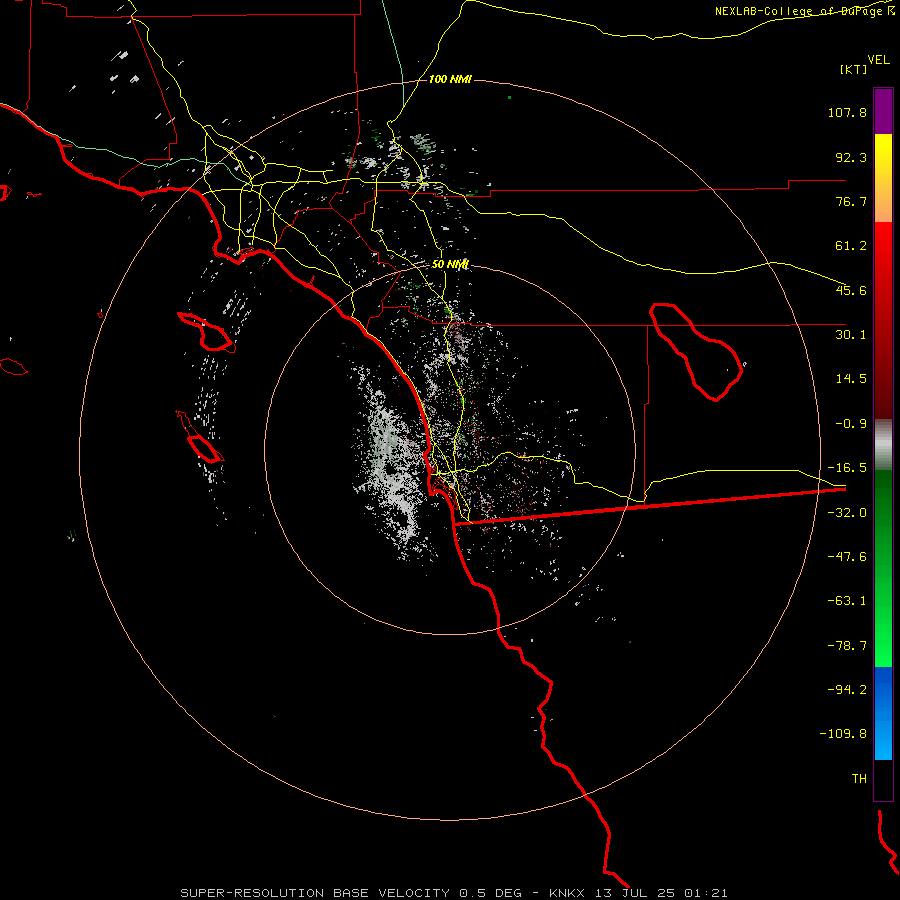Pick the purple segment of velocity scale
Screen dimensions: 900x900
(x=883, y=111)
